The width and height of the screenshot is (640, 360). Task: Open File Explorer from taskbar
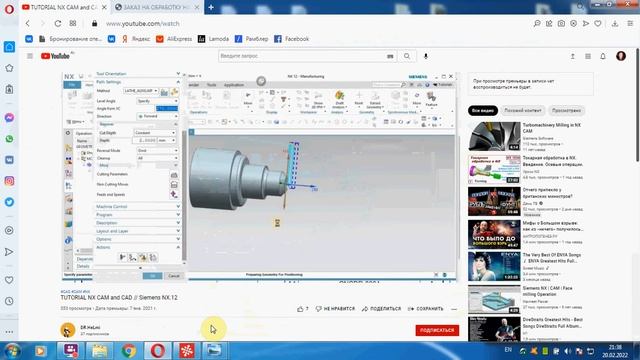click(x=99, y=350)
